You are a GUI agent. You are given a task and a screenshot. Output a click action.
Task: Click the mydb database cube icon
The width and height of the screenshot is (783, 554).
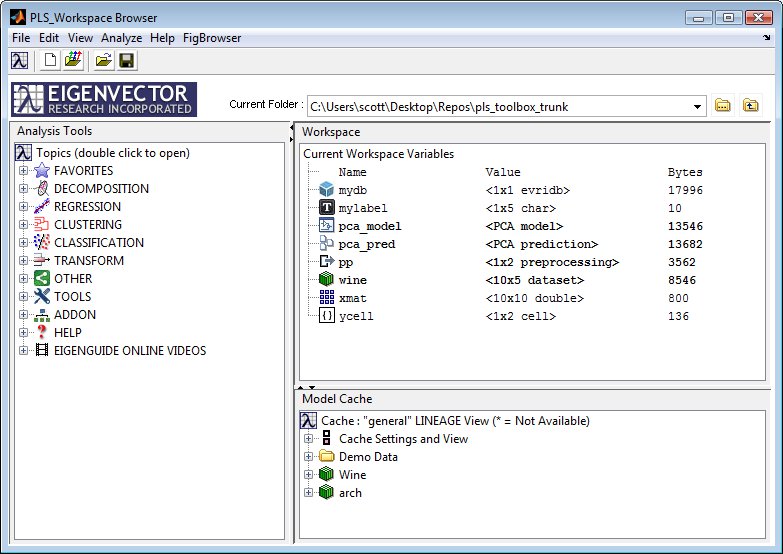click(x=327, y=190)
